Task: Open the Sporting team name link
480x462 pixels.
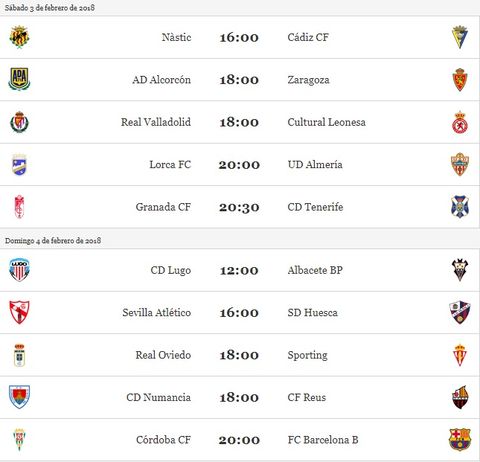Action: click(307, 355)
